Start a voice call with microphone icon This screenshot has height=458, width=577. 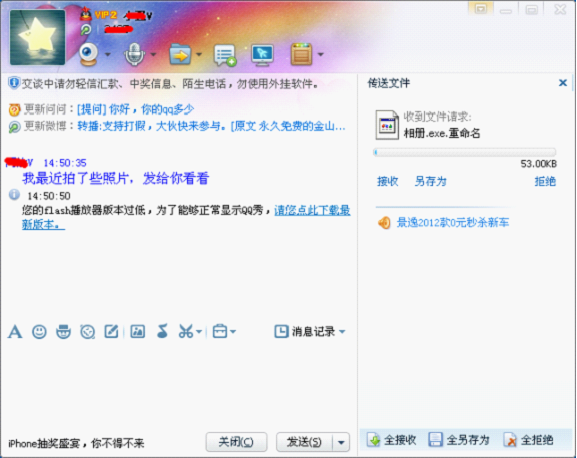coord(134,54)
